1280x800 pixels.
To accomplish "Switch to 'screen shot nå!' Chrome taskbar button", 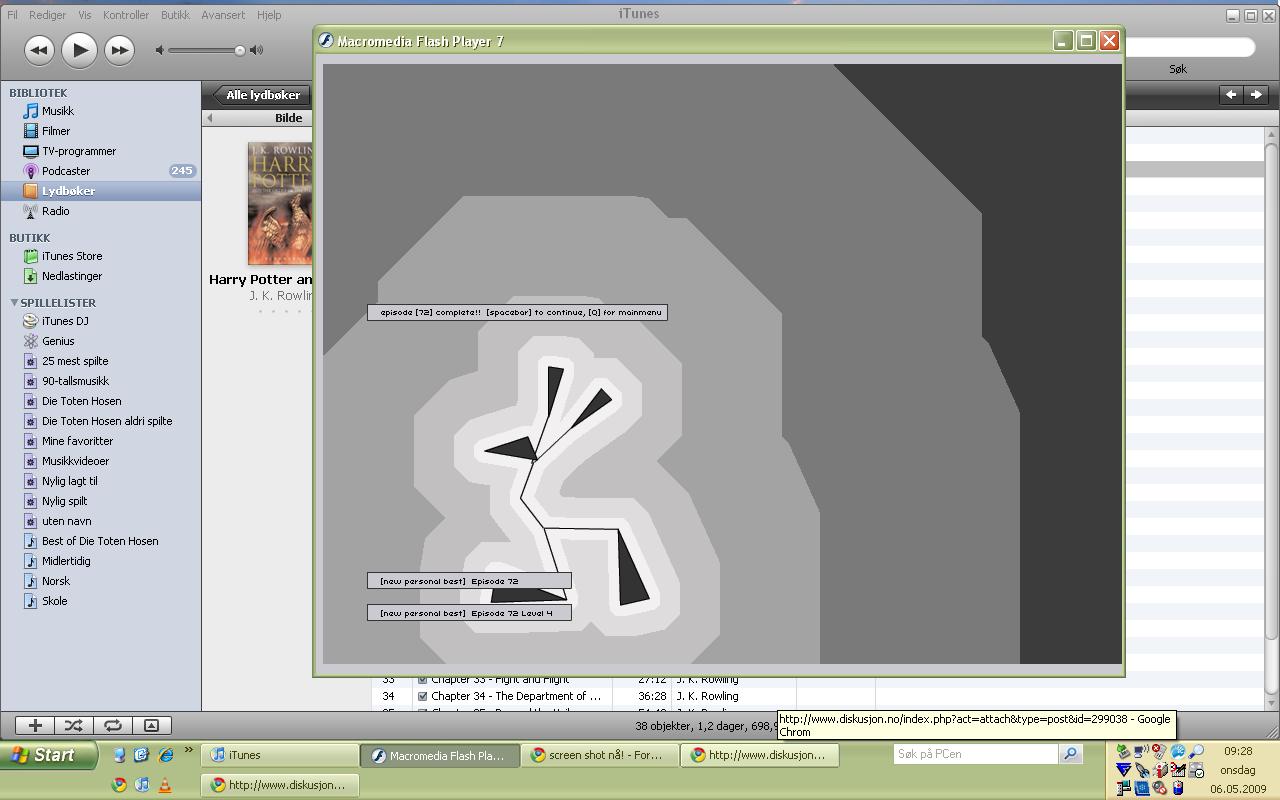I will click(x=600, y=755).
